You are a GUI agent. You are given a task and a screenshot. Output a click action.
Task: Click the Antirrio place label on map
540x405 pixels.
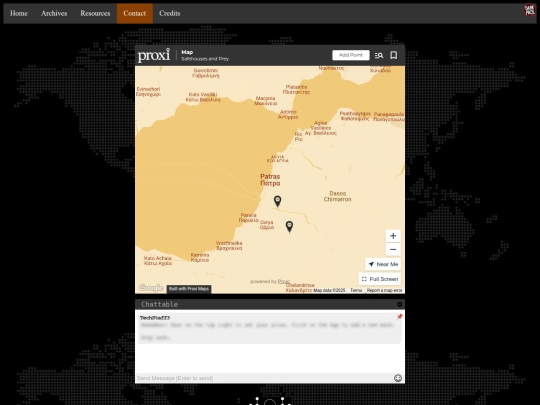click(288, 115)
